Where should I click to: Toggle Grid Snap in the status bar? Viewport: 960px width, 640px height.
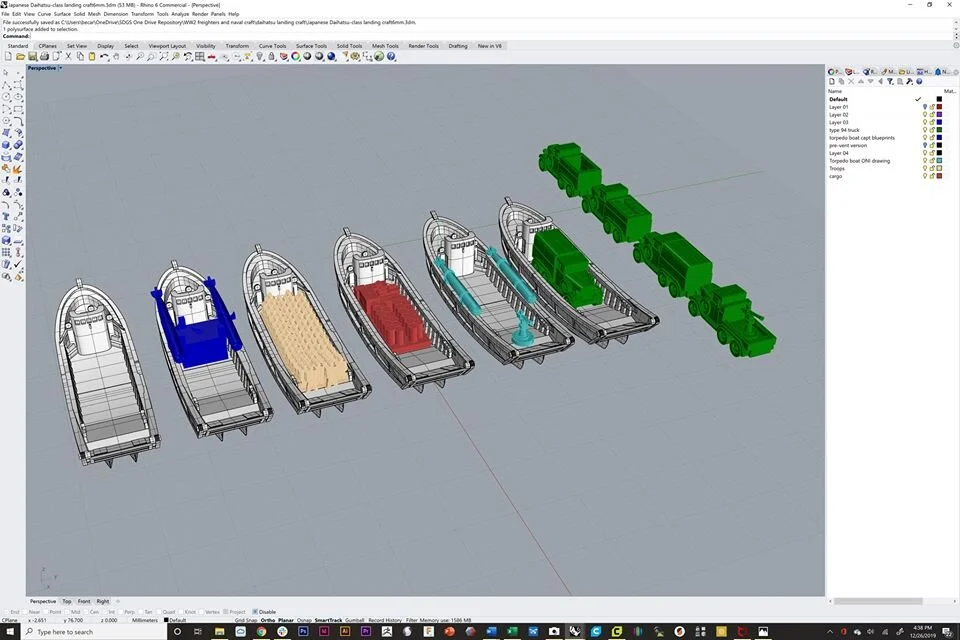246,620
